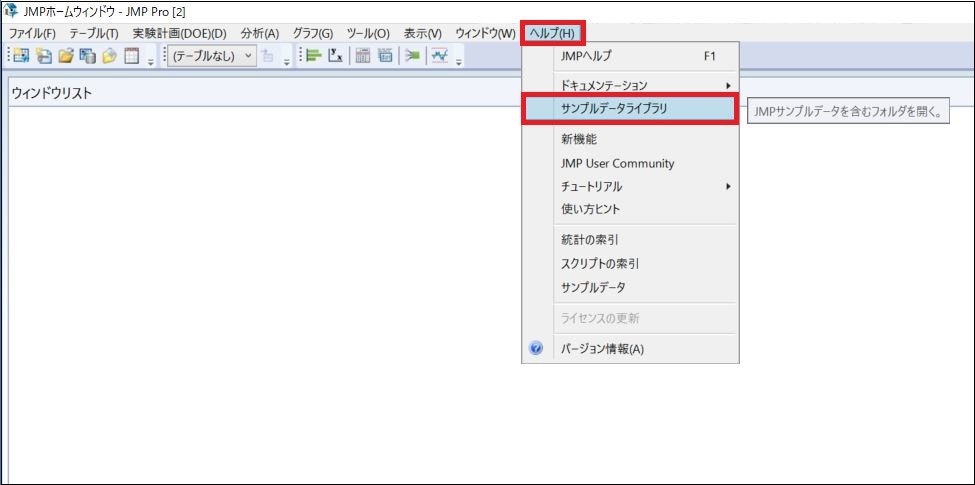The image size is (975, 485).
Task: Click the disabled ライセンスの更新 entry
Action: click(x=630, y=318)
